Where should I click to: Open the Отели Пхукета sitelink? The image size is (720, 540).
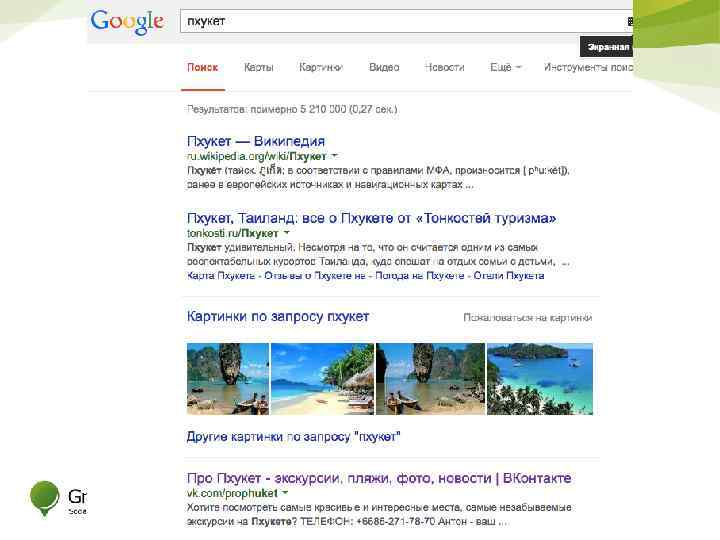pyautogui.click(x=509, y=276)
